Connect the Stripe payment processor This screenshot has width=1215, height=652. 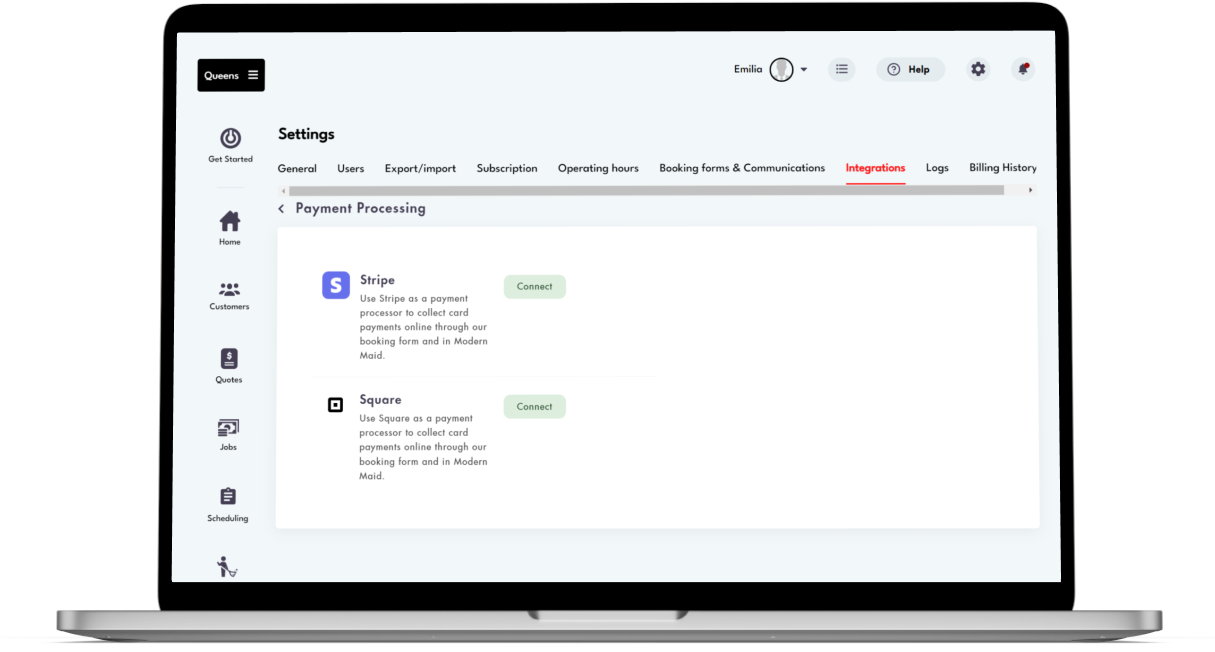[534, 287]
